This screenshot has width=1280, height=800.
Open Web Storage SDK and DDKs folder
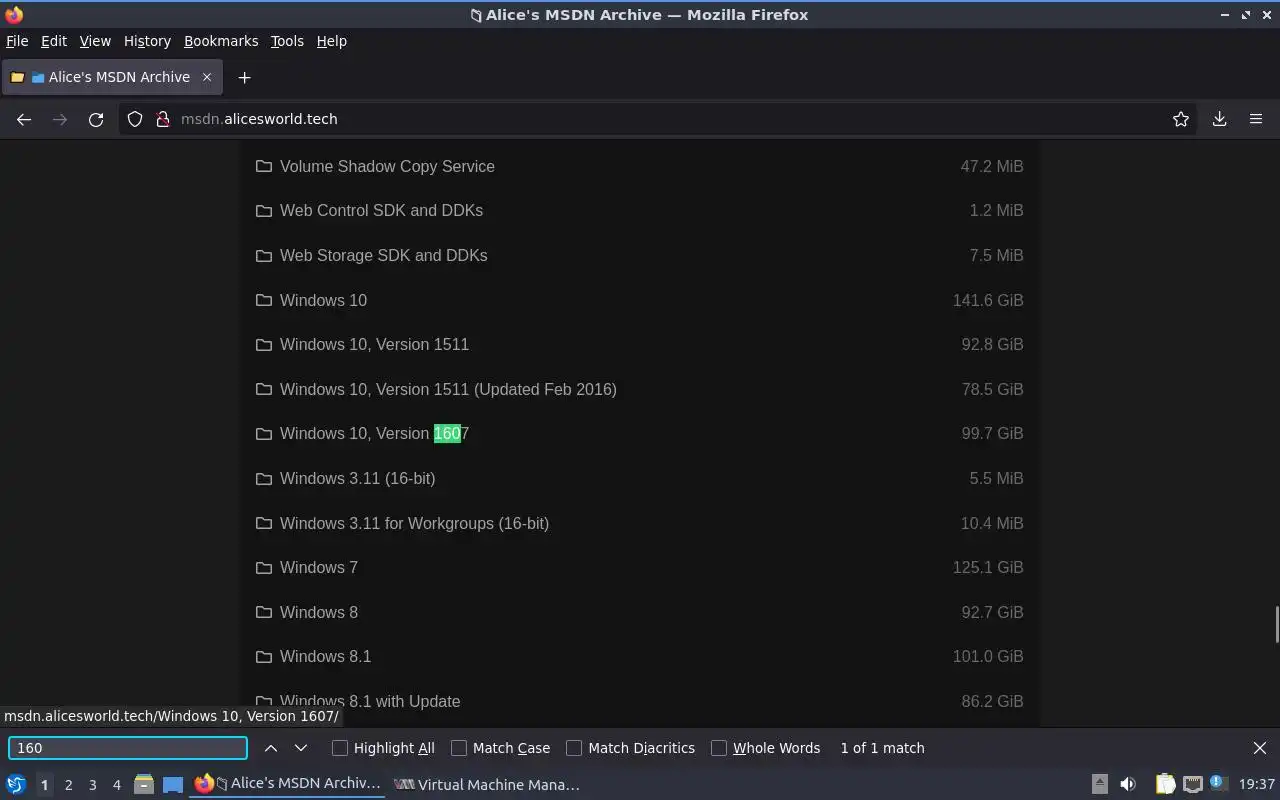point(384,255)
